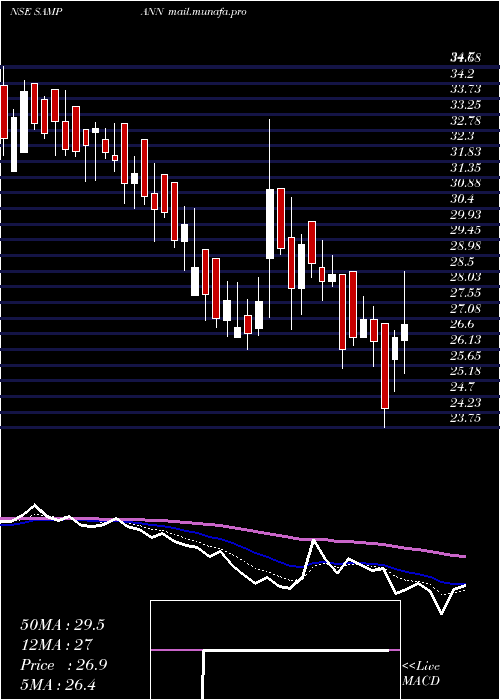This screenshot has width=500, height=700.
Task: Click the 25.65 price axis label
Action: click(x=466, y=356)
